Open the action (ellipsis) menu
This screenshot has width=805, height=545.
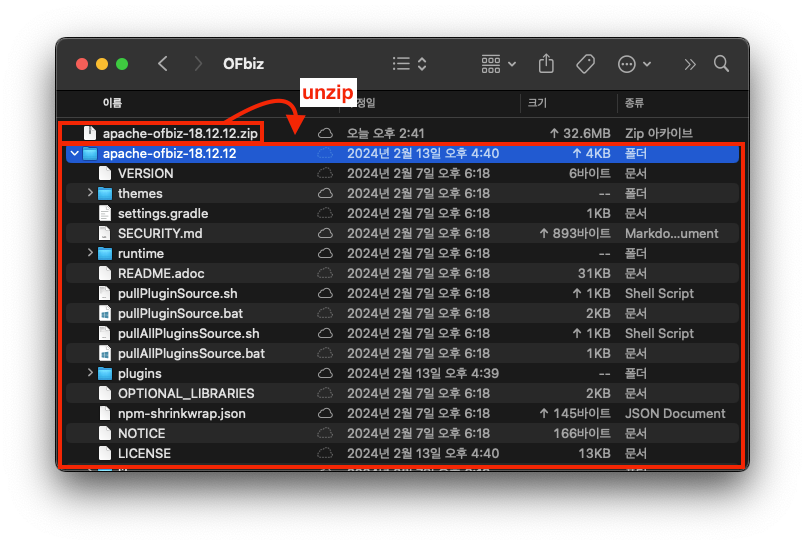[634, 64]
